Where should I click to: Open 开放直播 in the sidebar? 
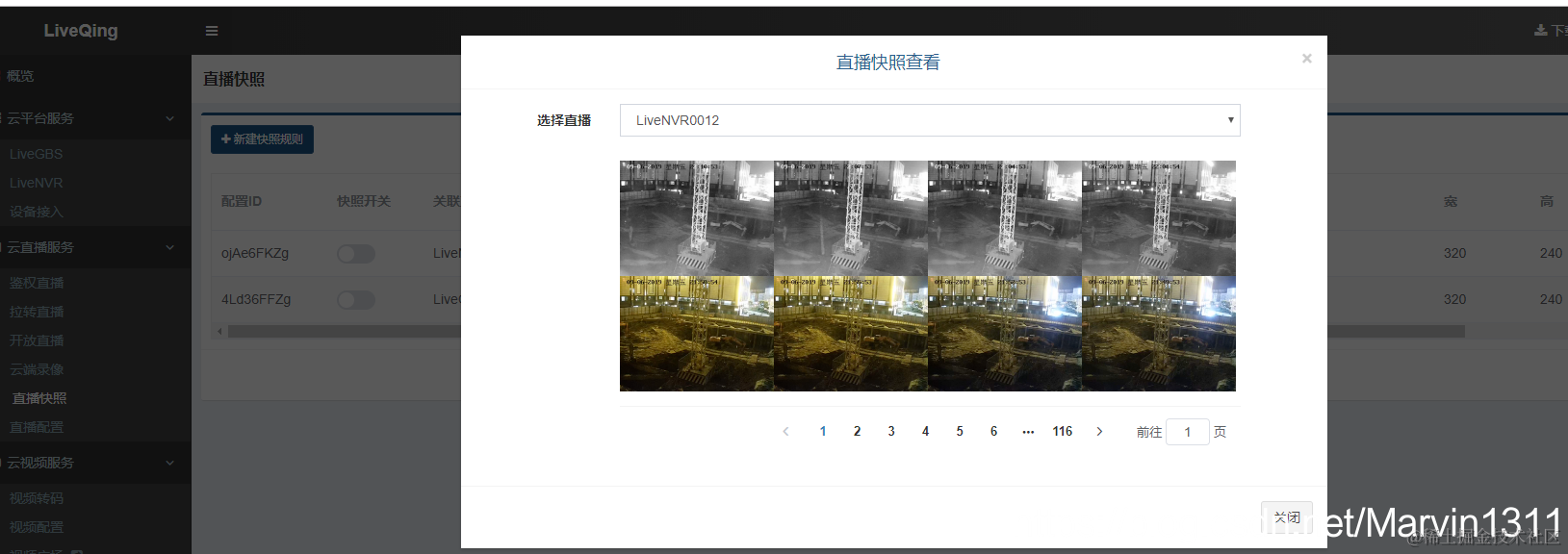(37, 340)
